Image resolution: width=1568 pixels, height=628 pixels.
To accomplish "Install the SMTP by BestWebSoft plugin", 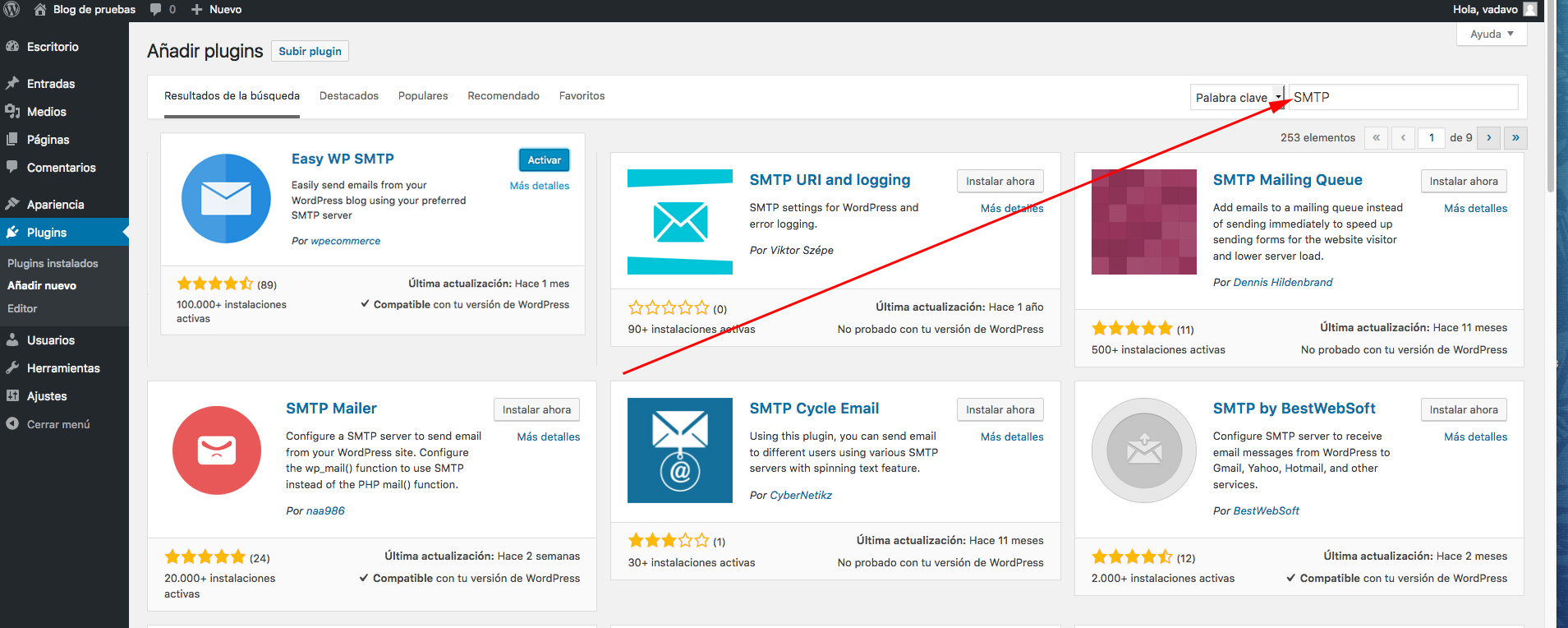I will (x=1464, y=410).
